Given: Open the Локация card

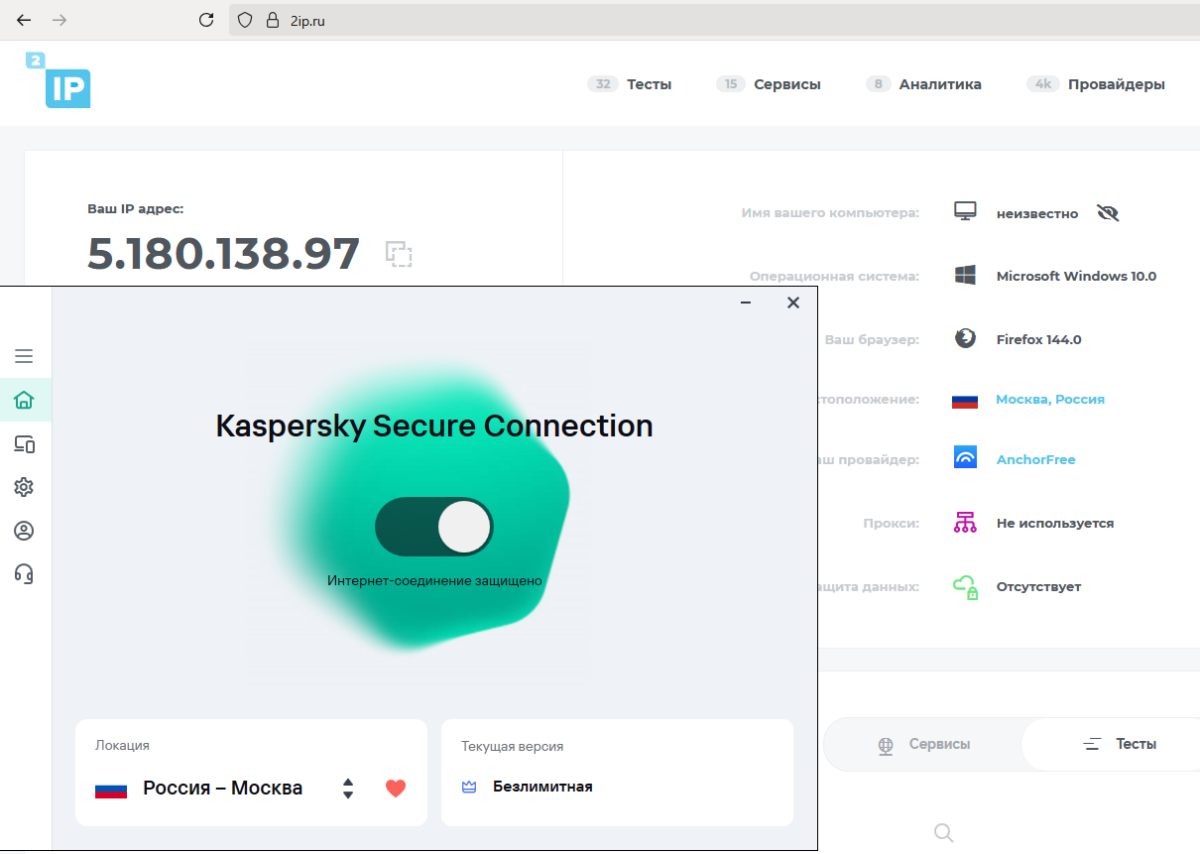Looking at the screenshot, I should coord(251,772).
